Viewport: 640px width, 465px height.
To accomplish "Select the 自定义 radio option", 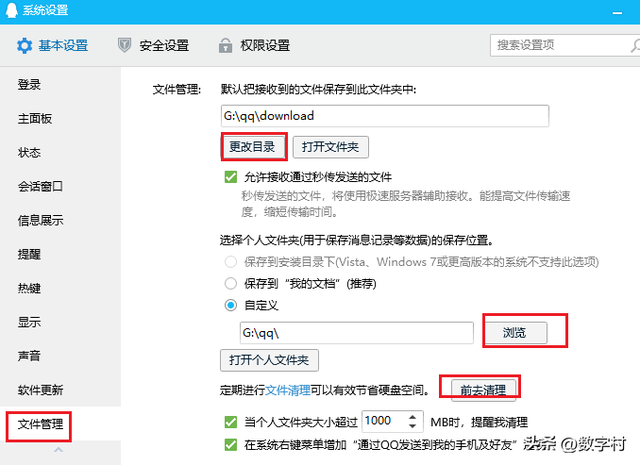I will pyautogui.click(x=231, y=305).
